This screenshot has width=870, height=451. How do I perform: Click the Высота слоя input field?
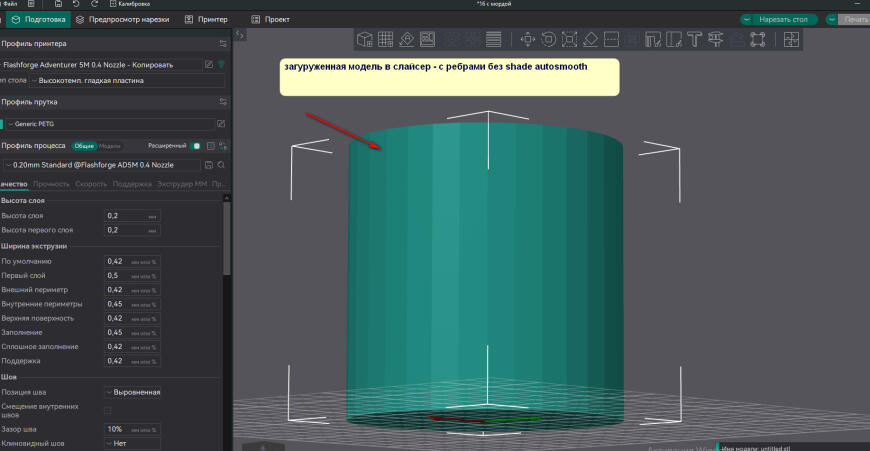pyautogui.click(x=125, y=216)
